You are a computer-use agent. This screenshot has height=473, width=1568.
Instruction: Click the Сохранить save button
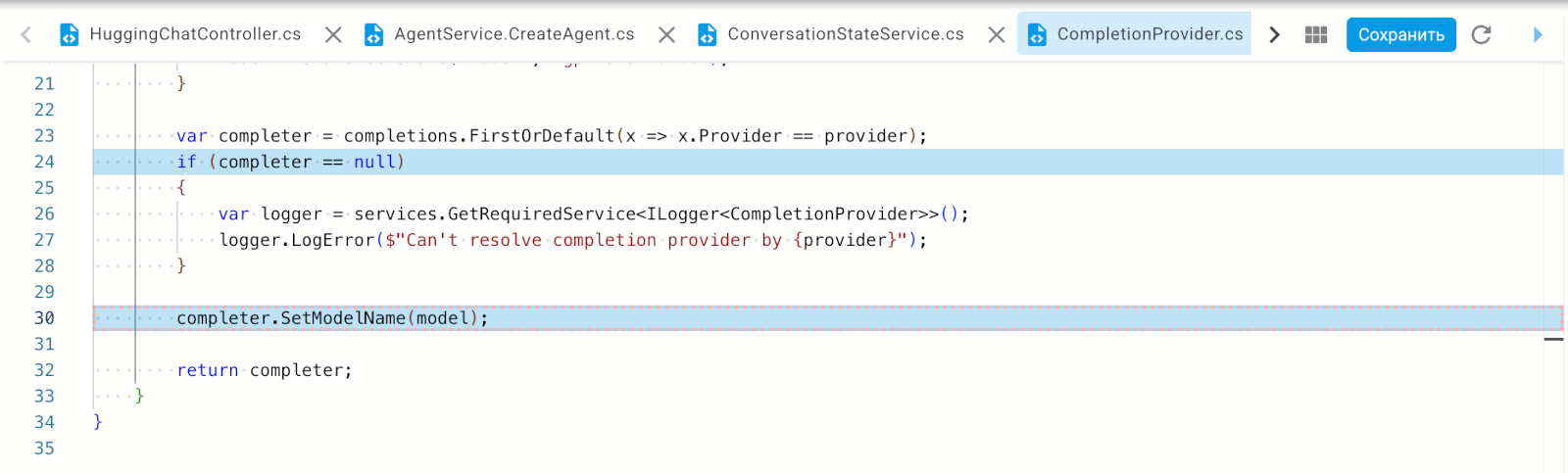pos(1401,34)
